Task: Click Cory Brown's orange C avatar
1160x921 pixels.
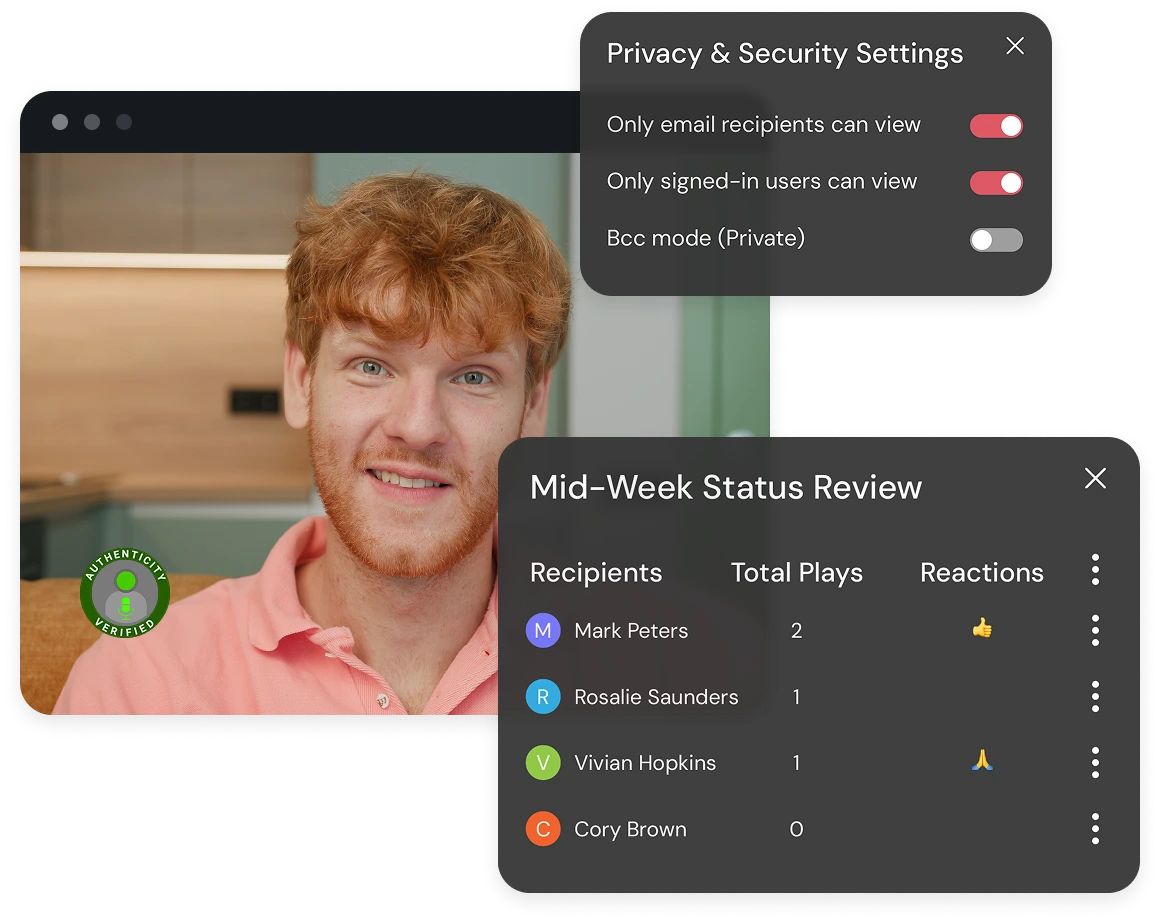Action: [x=543, y=829]
